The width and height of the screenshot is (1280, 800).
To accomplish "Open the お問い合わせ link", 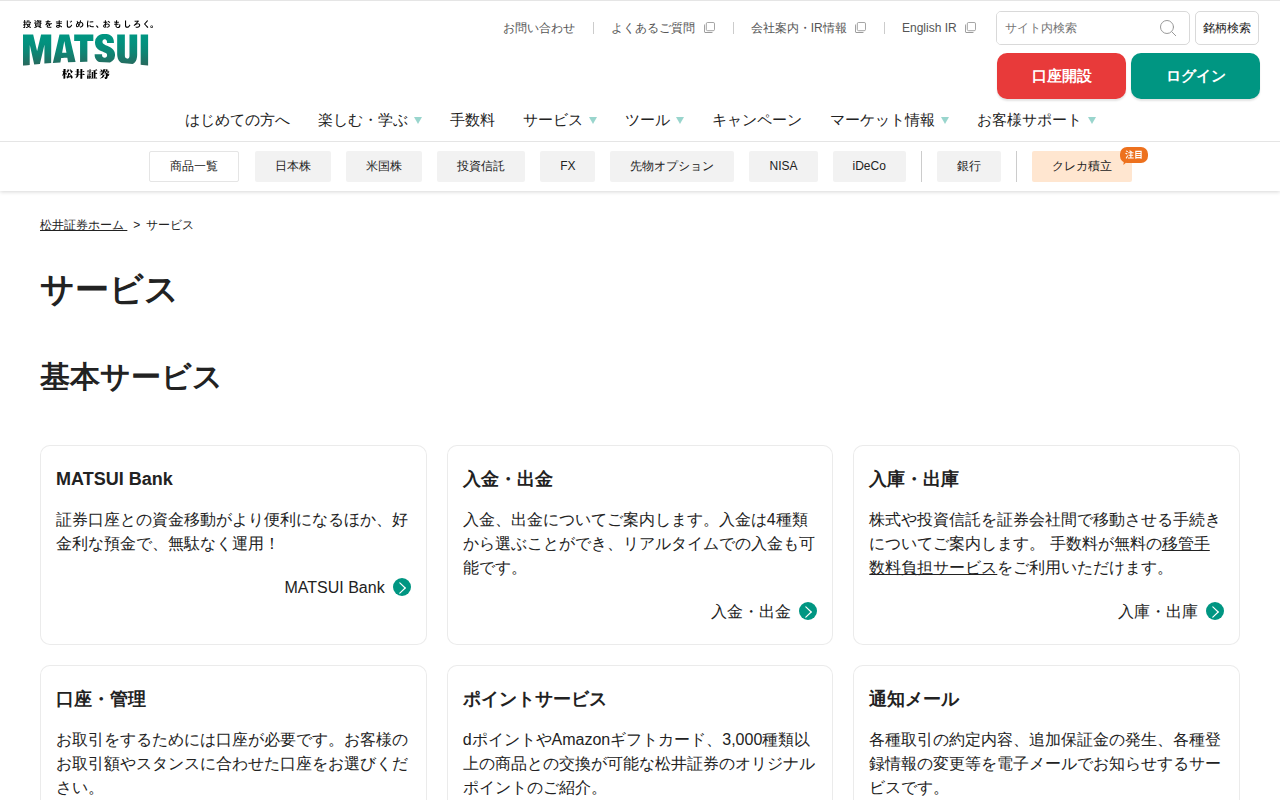I will click(x=539, y=28).
